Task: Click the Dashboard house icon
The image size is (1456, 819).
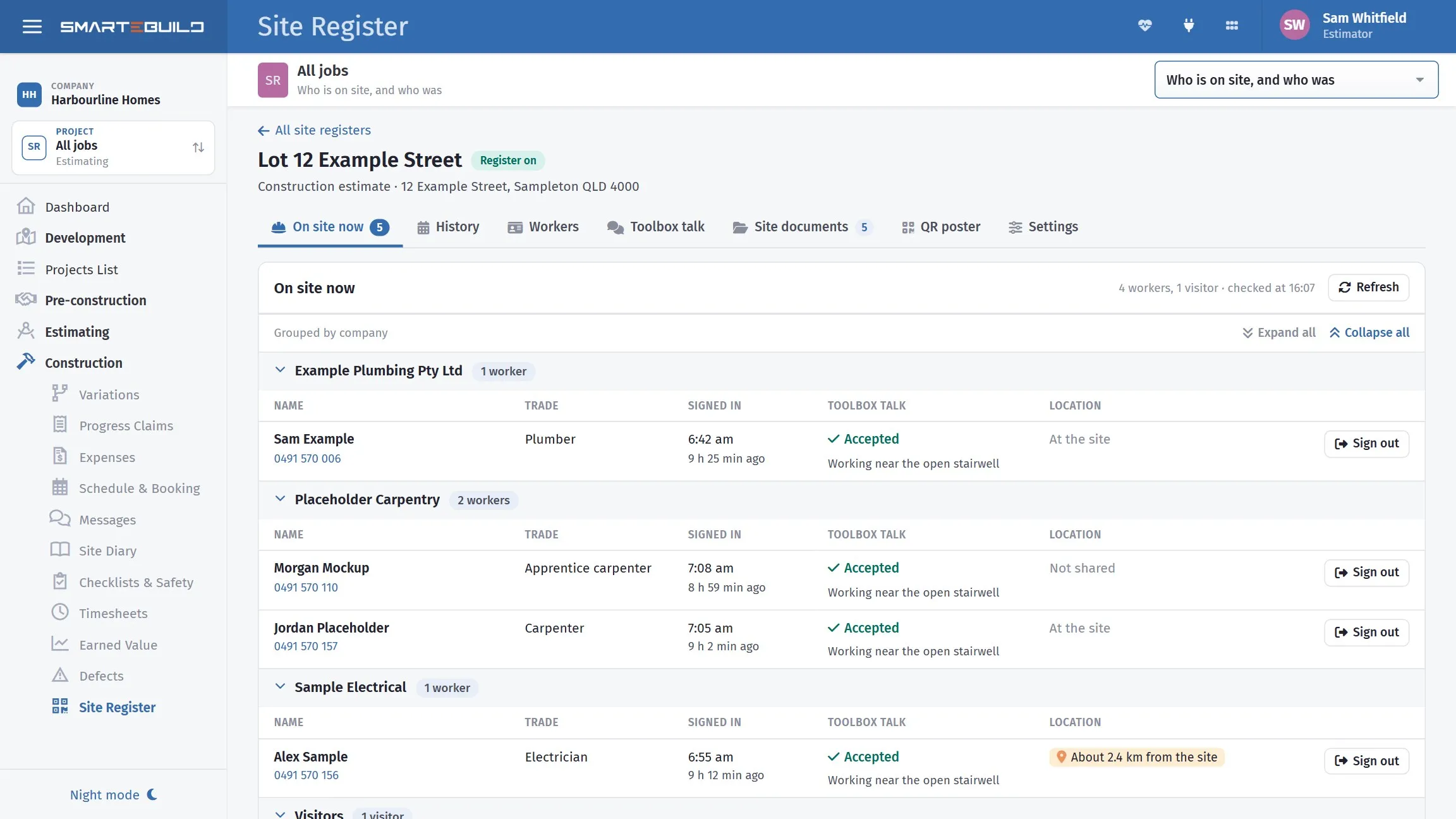Action: click(x=26, y=207)
